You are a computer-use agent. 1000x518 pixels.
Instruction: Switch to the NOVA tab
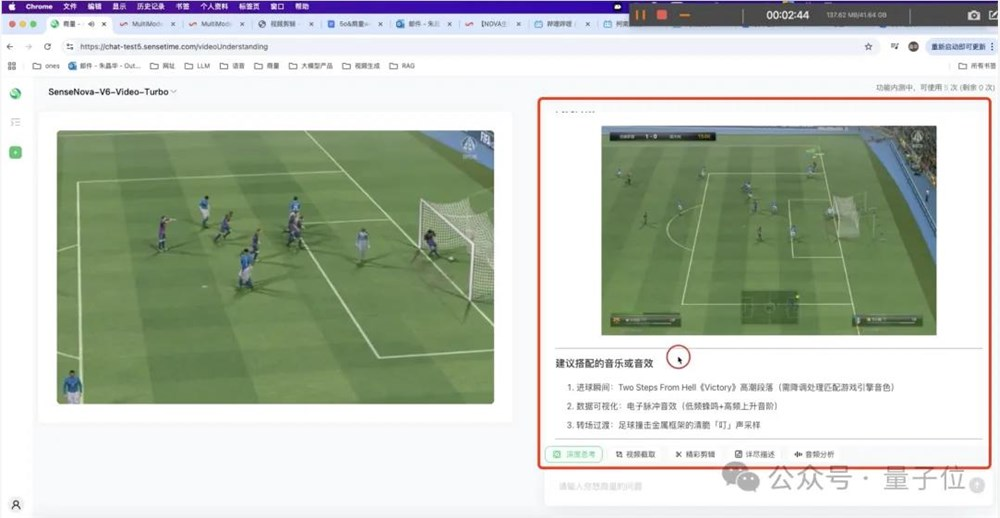pyautogui.click(x=493, y=24)
